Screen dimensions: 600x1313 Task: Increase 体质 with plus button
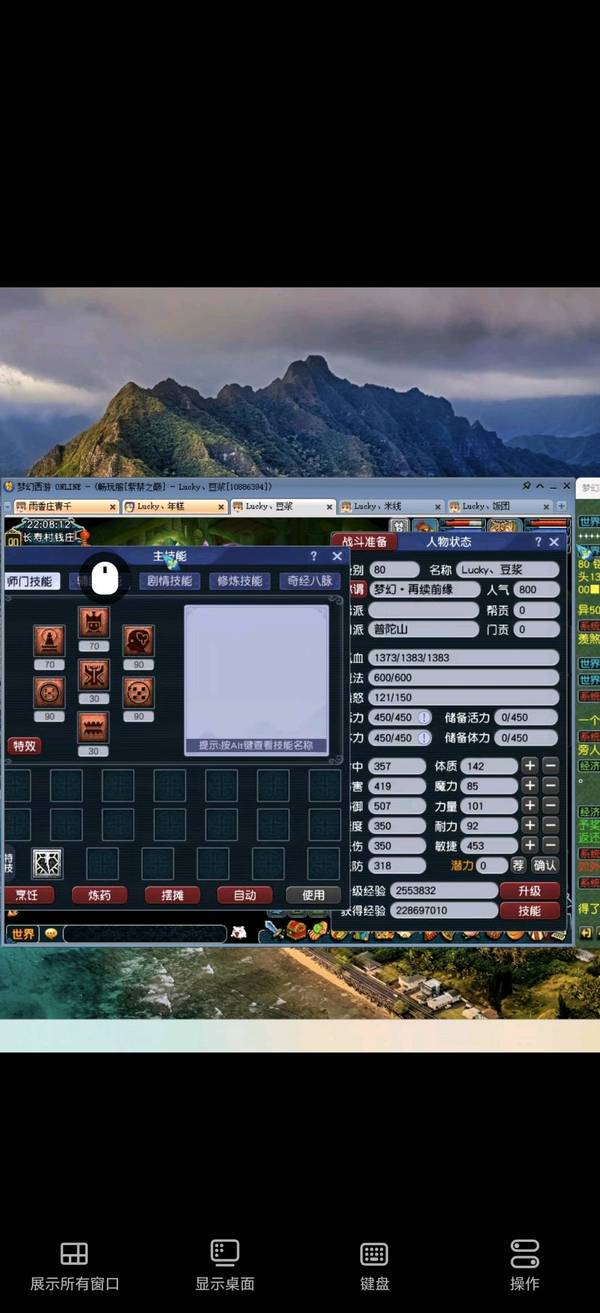pos(529,766)
